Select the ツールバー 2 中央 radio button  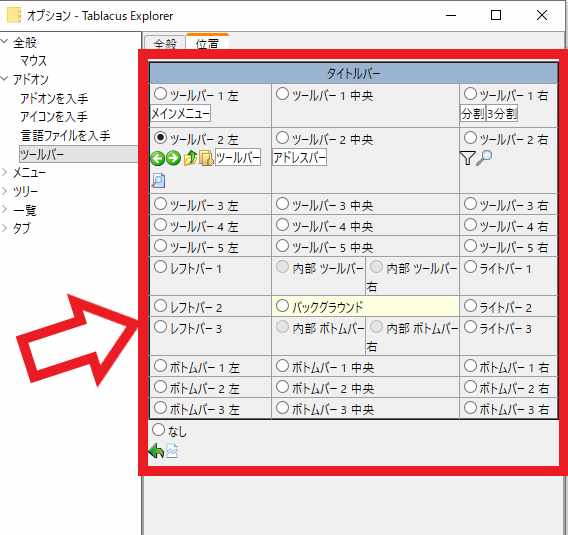[282, 138]
